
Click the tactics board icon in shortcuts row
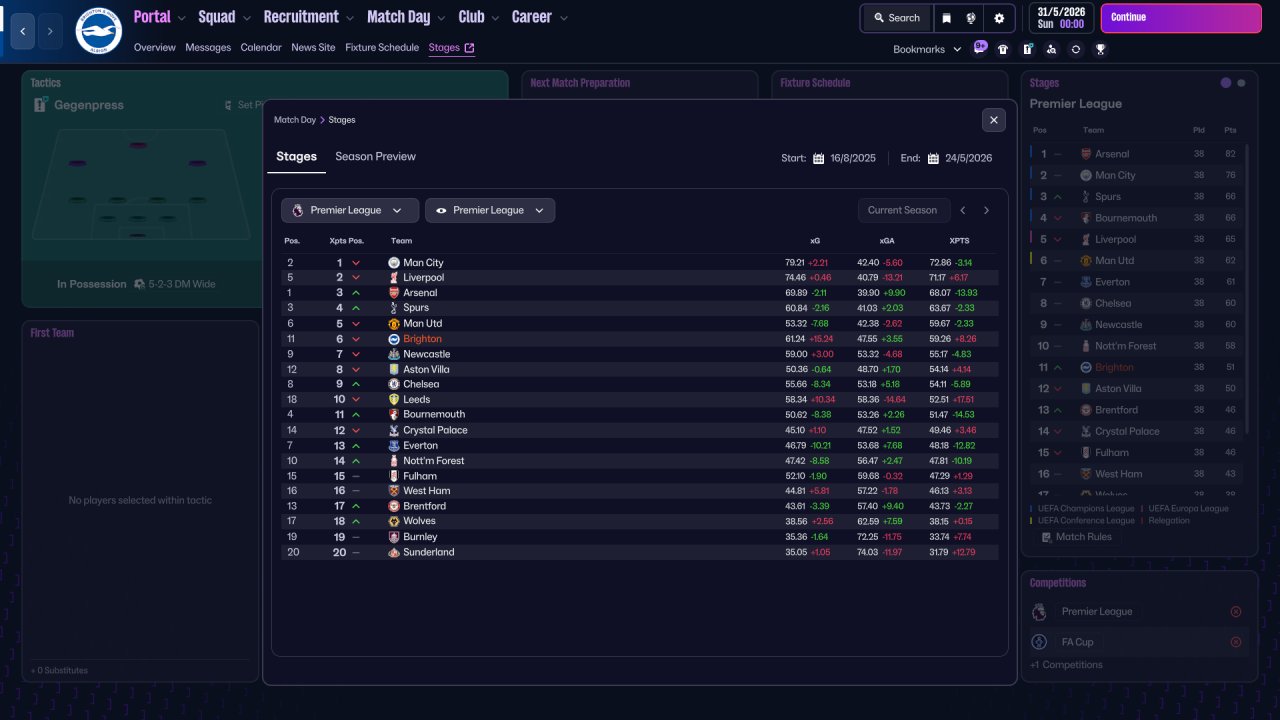coord(1027,49)
